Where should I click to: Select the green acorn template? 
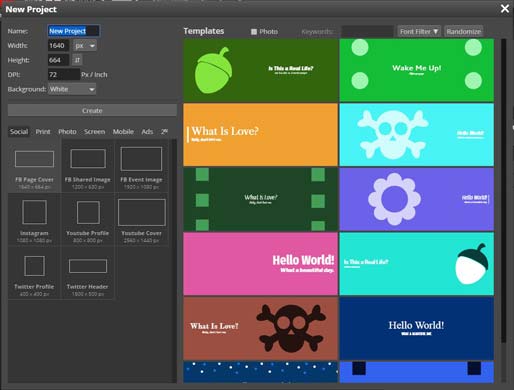click(x=261, y=70)
